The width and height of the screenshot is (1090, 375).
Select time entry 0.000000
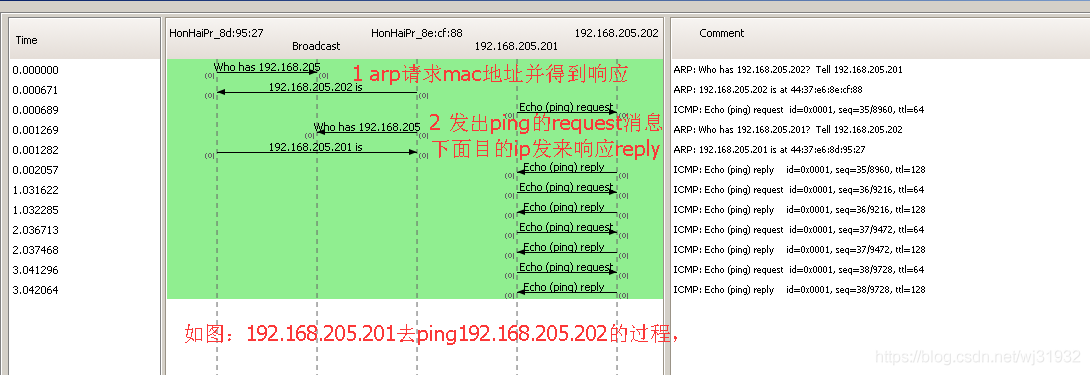pyautogui.click(x=35, y=70)
